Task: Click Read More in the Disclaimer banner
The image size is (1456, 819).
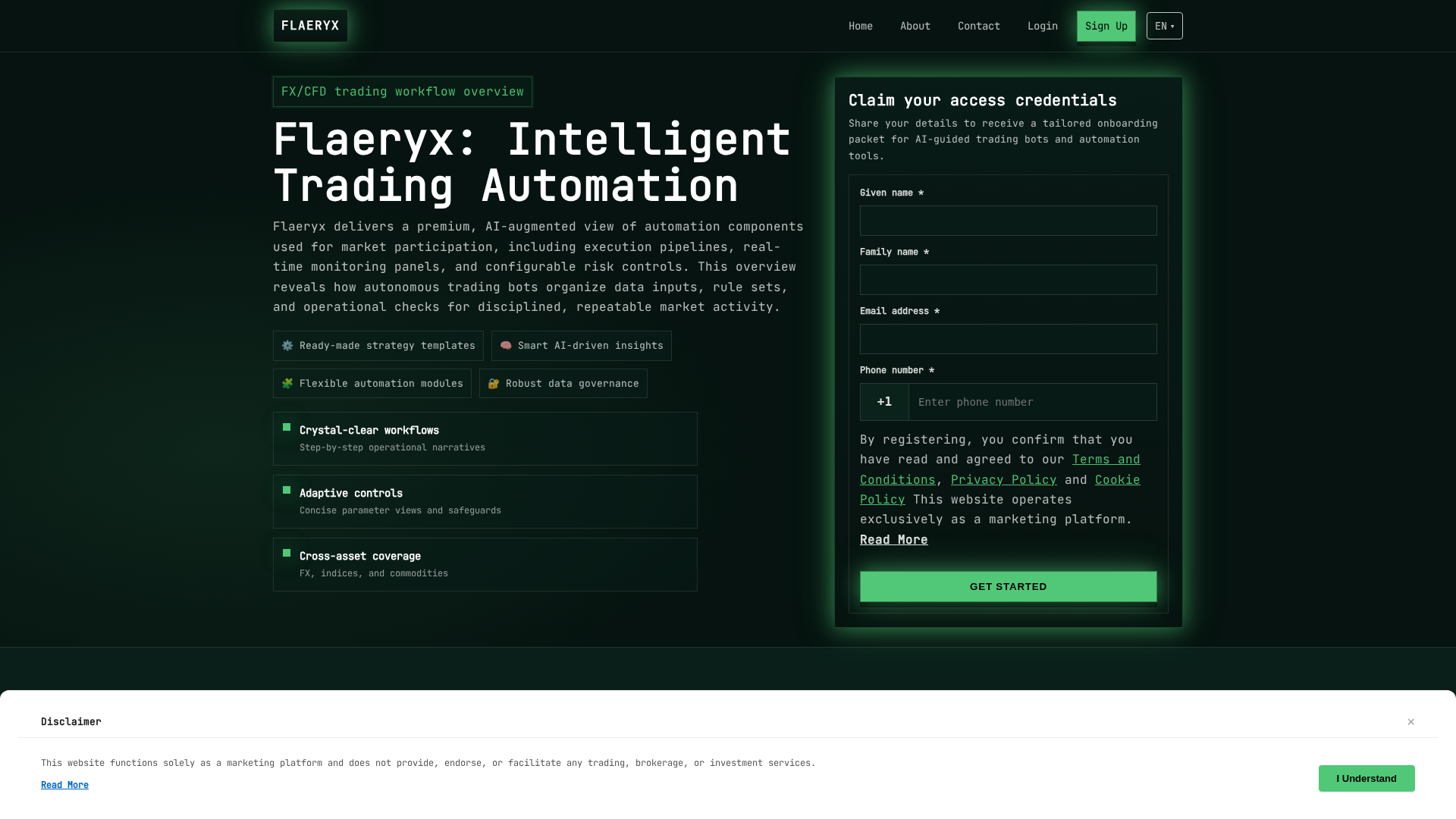Action: tap(64, 785)
